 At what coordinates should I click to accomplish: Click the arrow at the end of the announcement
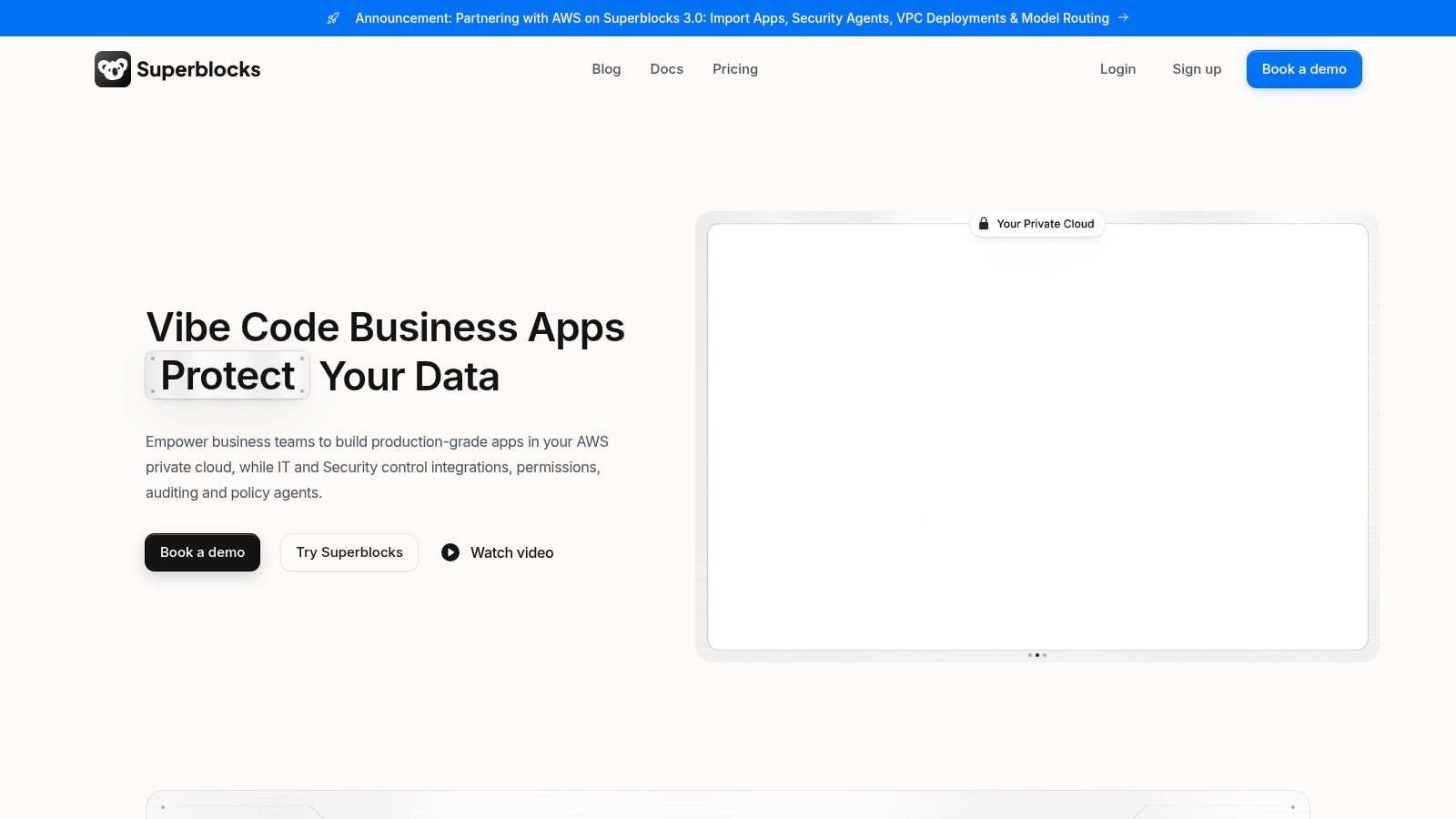coord(1123,17)
